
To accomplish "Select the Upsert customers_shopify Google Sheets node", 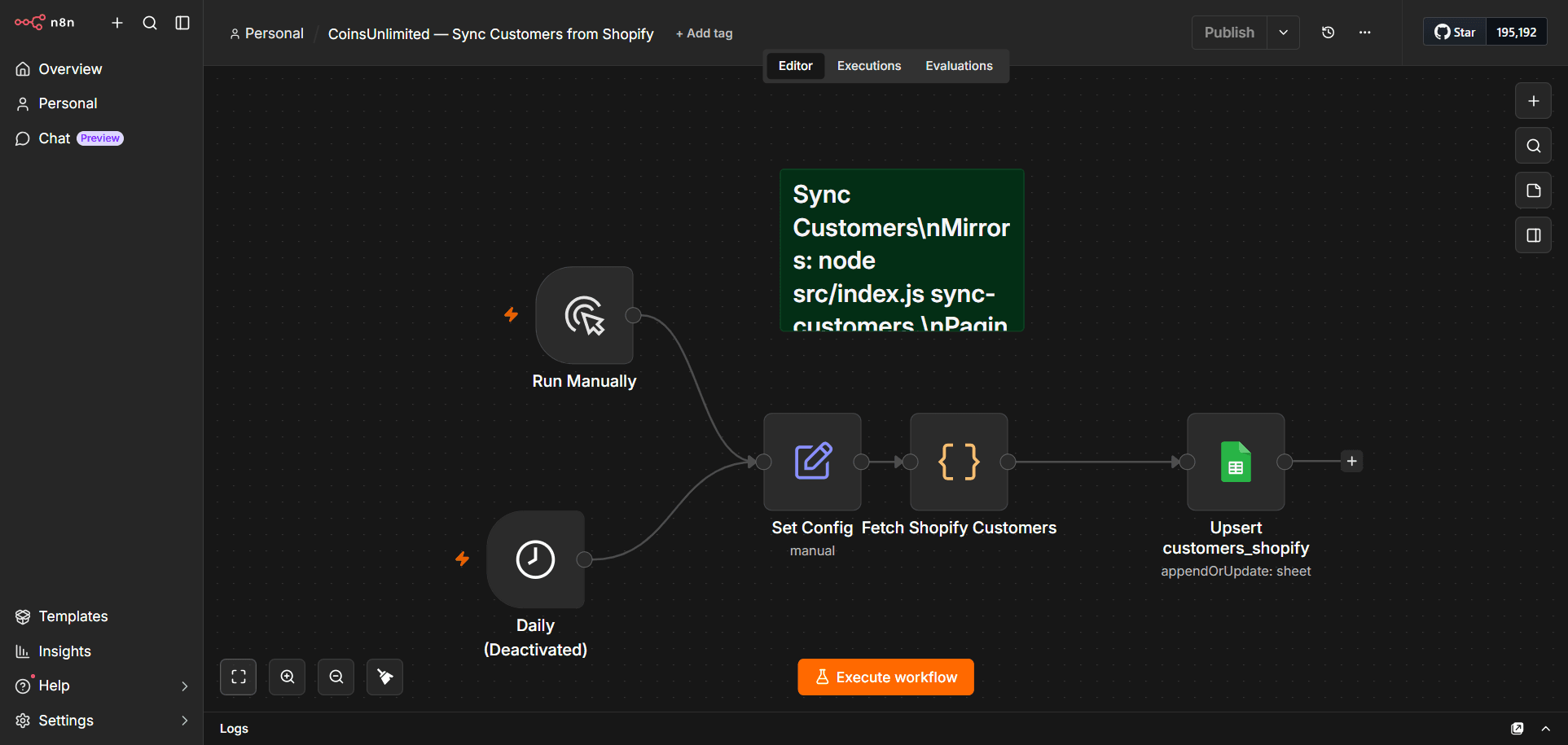I will pyautogui.click(x=1236, y=462).
